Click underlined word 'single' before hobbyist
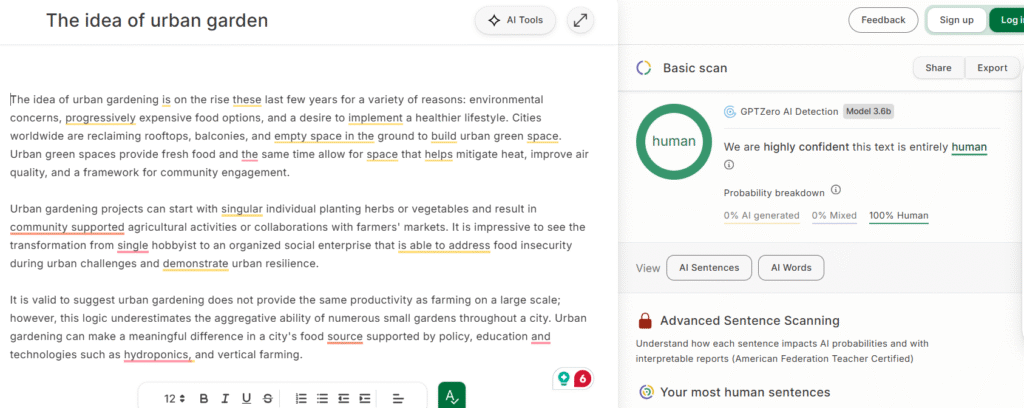 (x=133, y=245)
